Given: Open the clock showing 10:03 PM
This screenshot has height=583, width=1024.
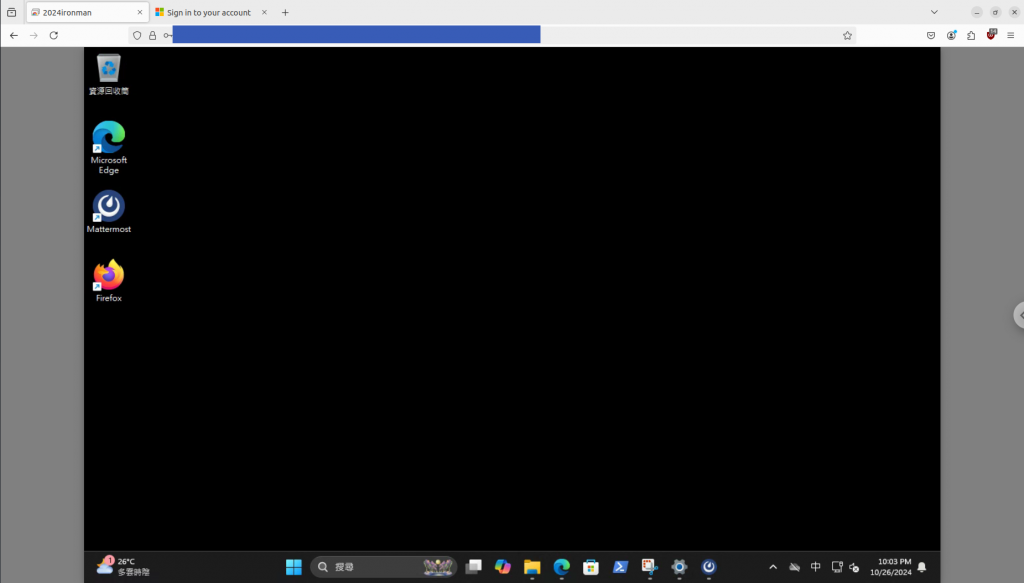Looking at the screenshot, I should (x=891, y=567).
